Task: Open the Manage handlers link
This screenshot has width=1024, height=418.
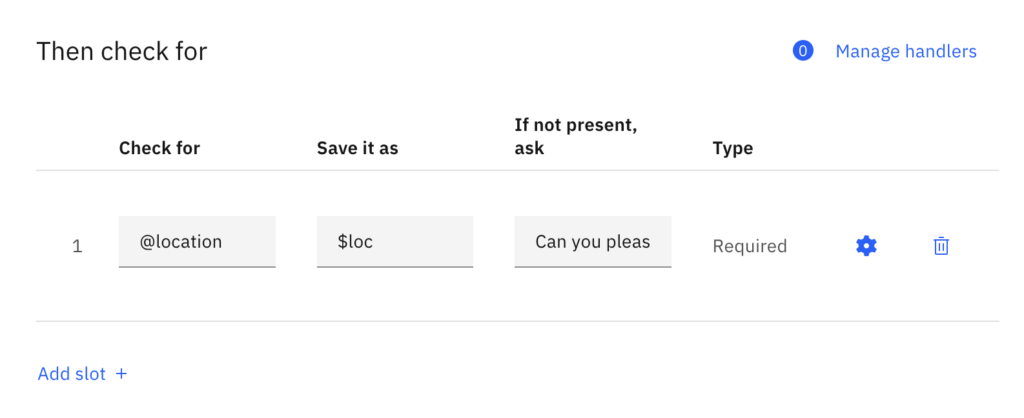Action: point(906,51)
